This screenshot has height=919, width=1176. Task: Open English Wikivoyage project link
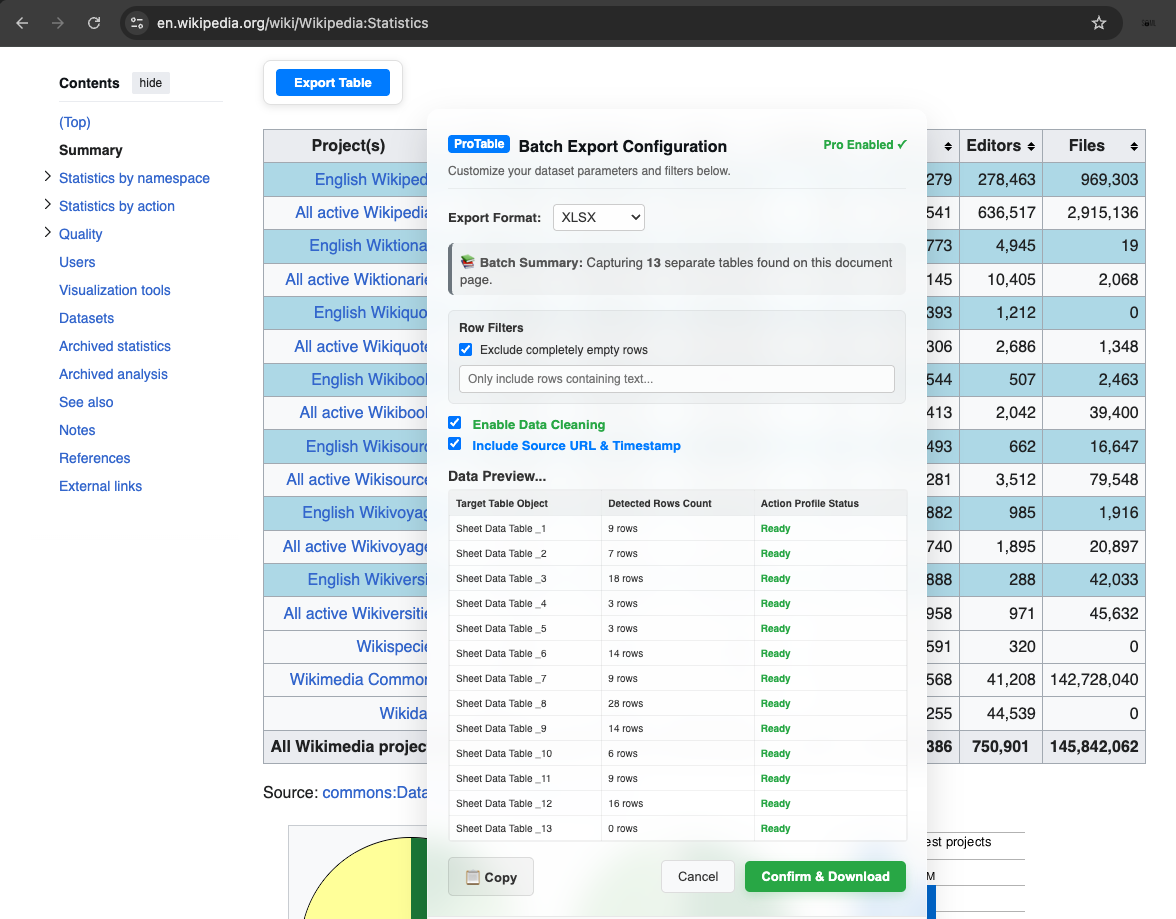pos(364,513)
